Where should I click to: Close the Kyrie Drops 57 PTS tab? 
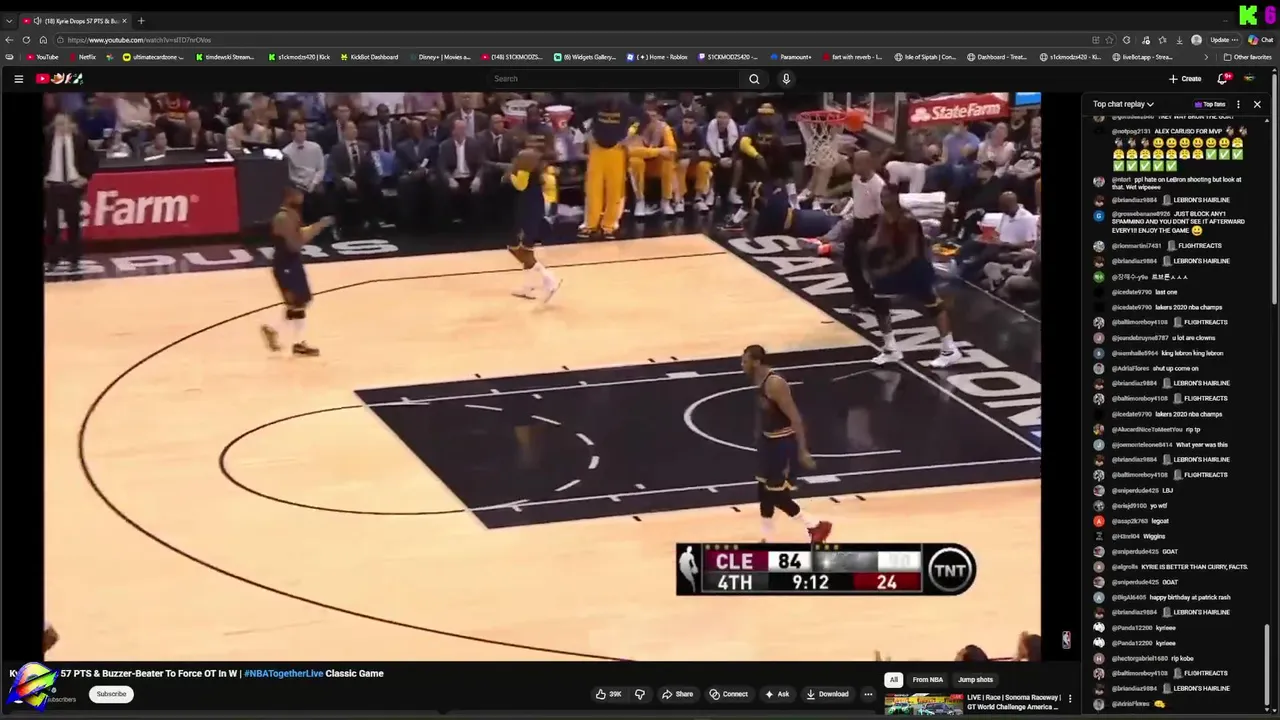[125, 20]
